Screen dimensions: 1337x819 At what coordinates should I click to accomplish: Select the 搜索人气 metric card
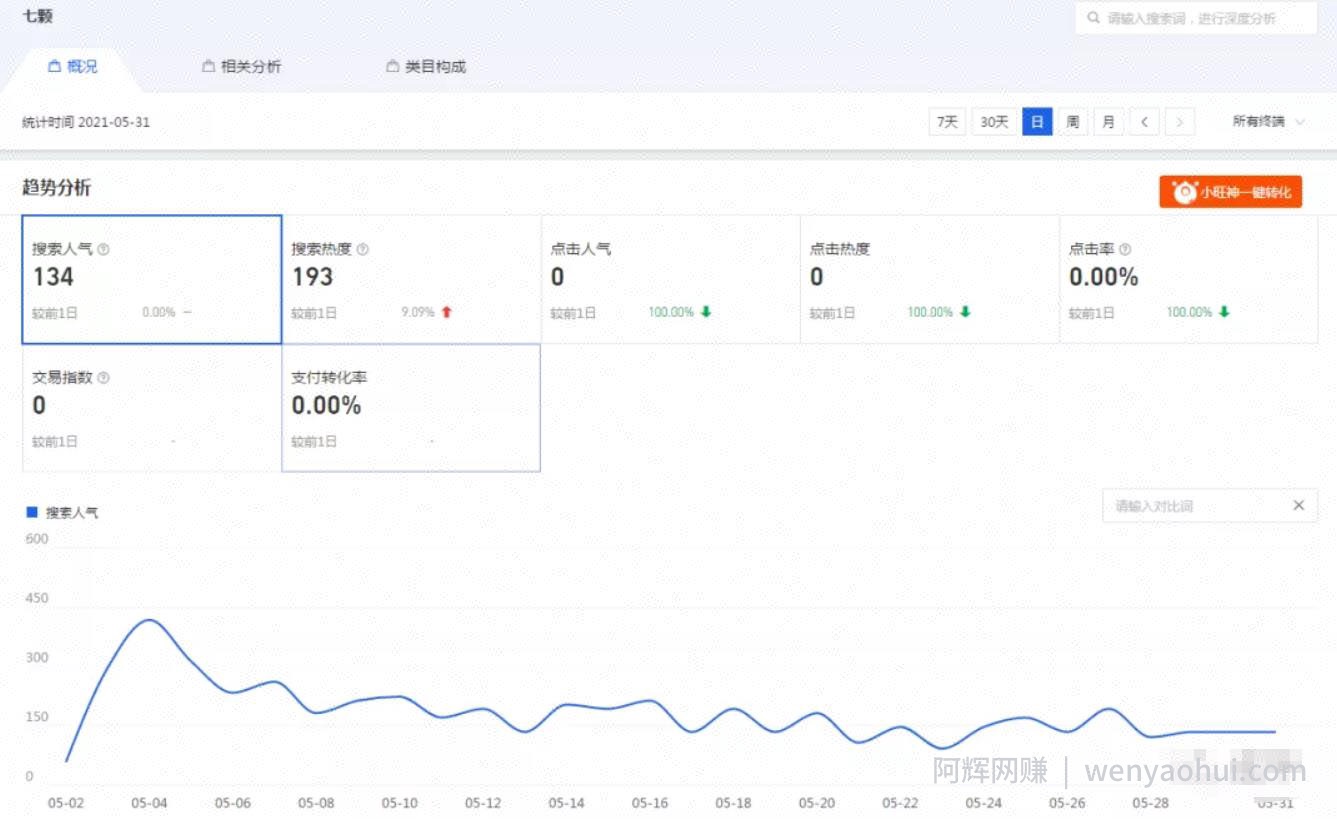[x=152, y=279]
